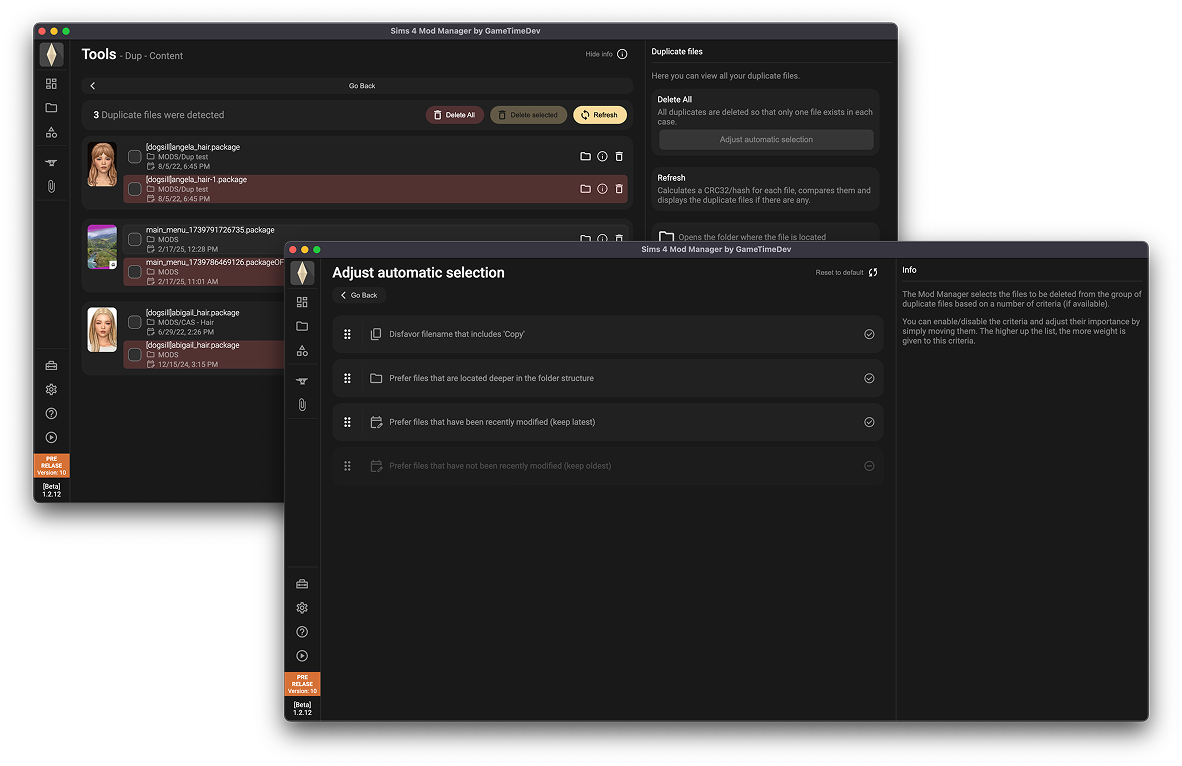Screen dimensions: 1182x766
Task: Click folder icon in front window sidebar
Action: click(x=302, y=326)
